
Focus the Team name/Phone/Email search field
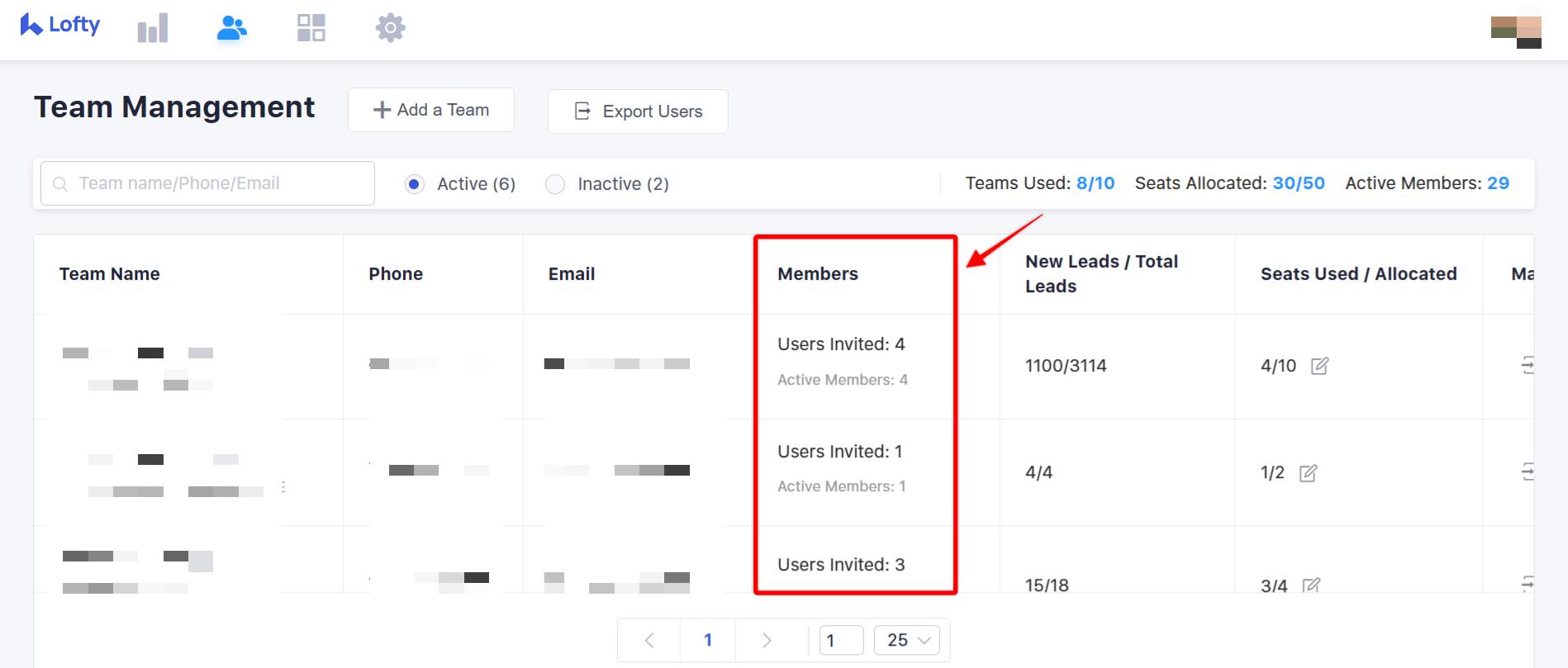208,183
